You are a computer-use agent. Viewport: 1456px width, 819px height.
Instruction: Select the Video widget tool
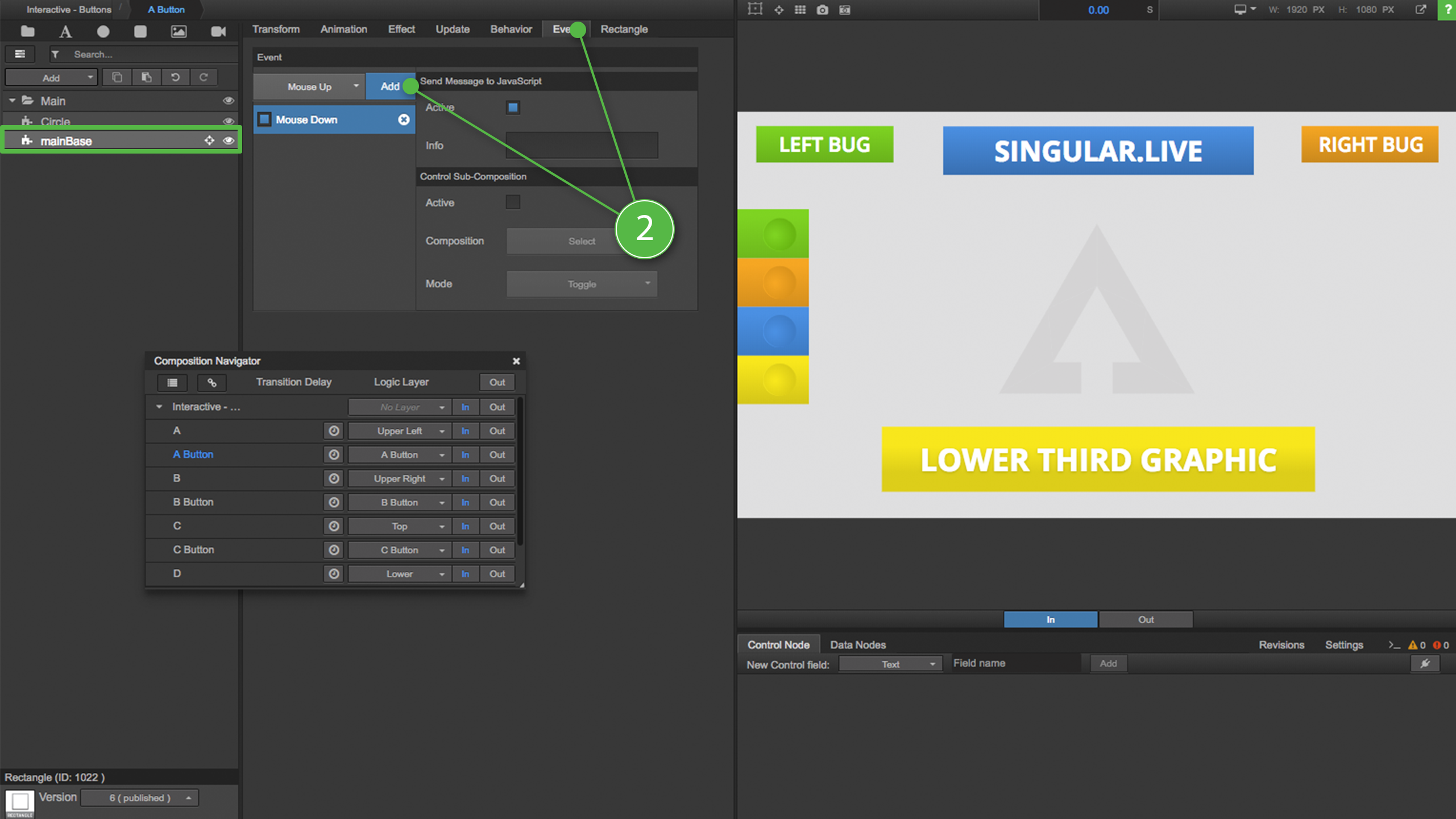coord(218,31)
